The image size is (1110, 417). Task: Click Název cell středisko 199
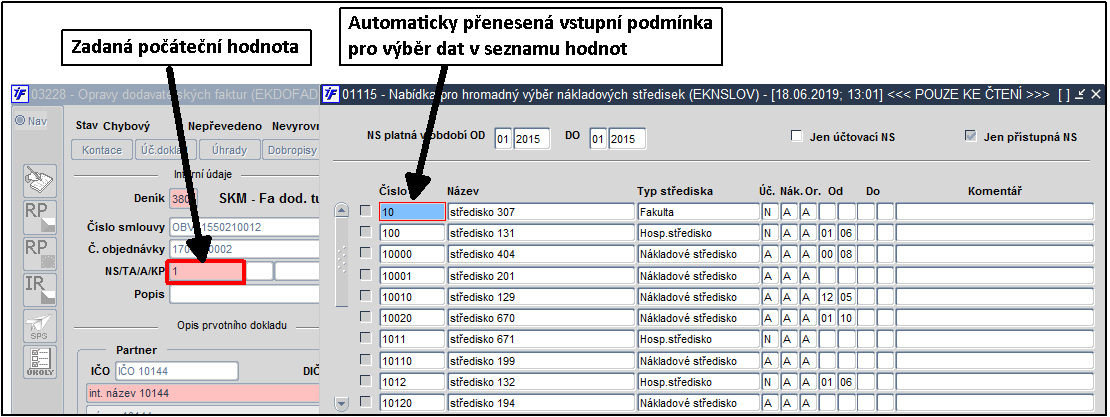pyautogui.click(x=541, y=361)
